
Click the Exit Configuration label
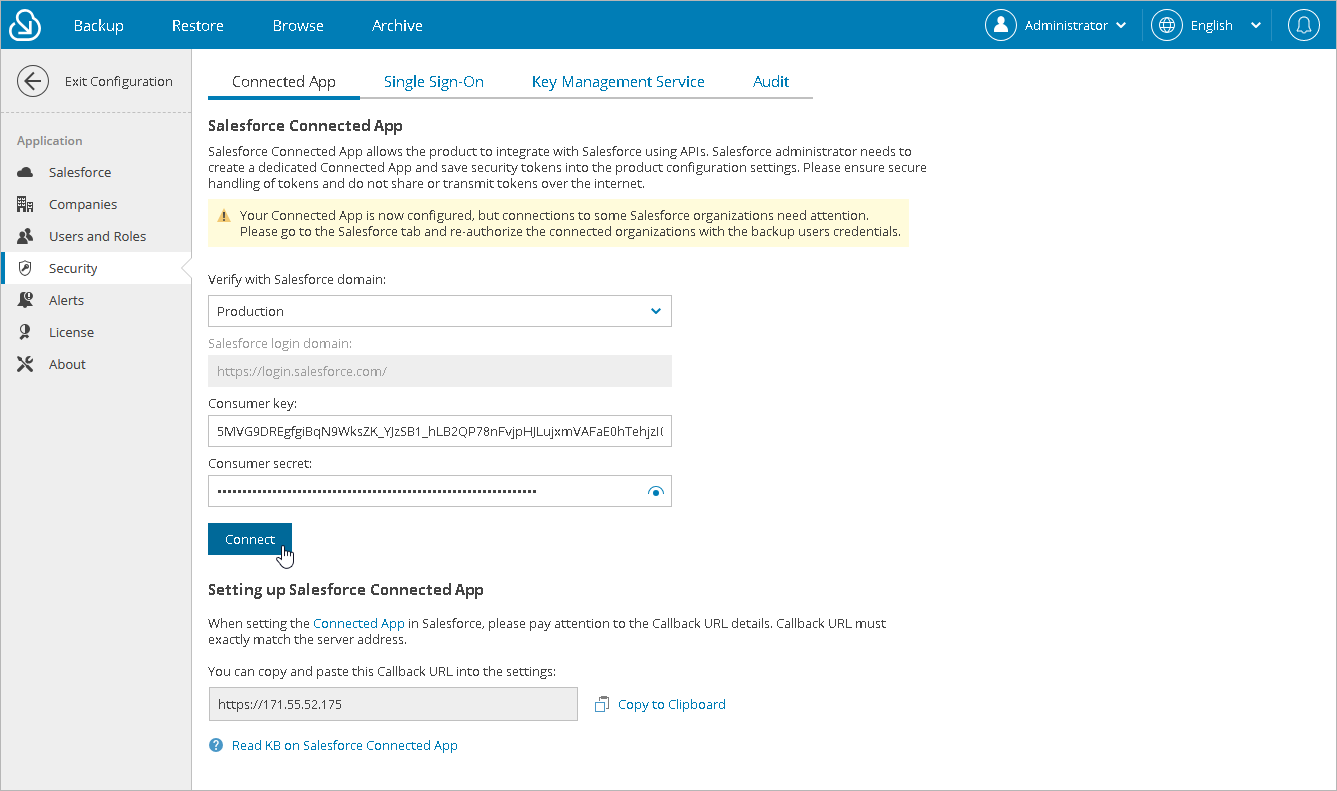[119, 81]
